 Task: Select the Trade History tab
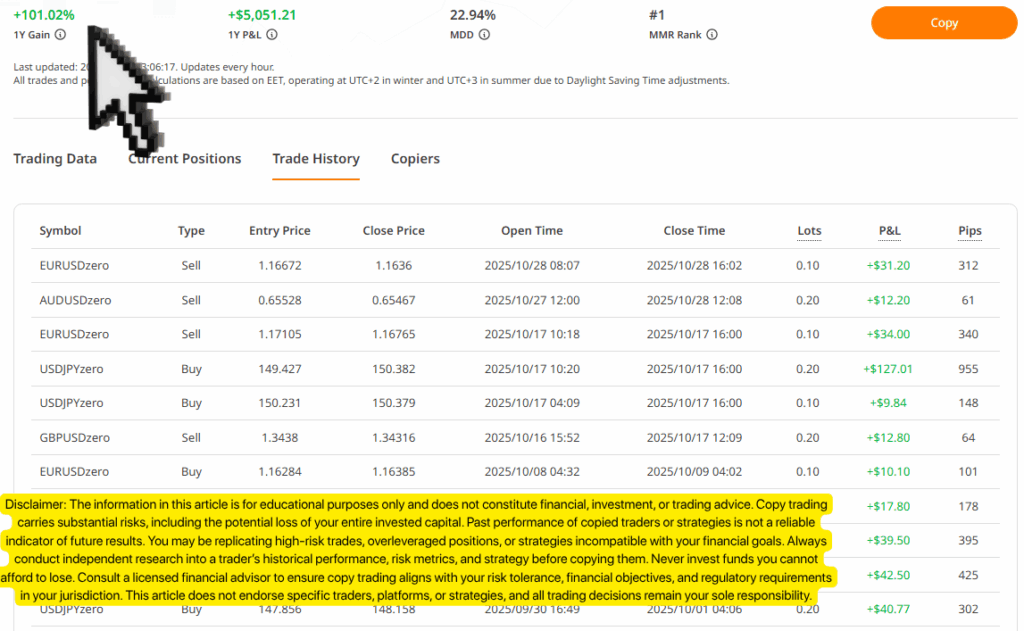pos(316,159)
